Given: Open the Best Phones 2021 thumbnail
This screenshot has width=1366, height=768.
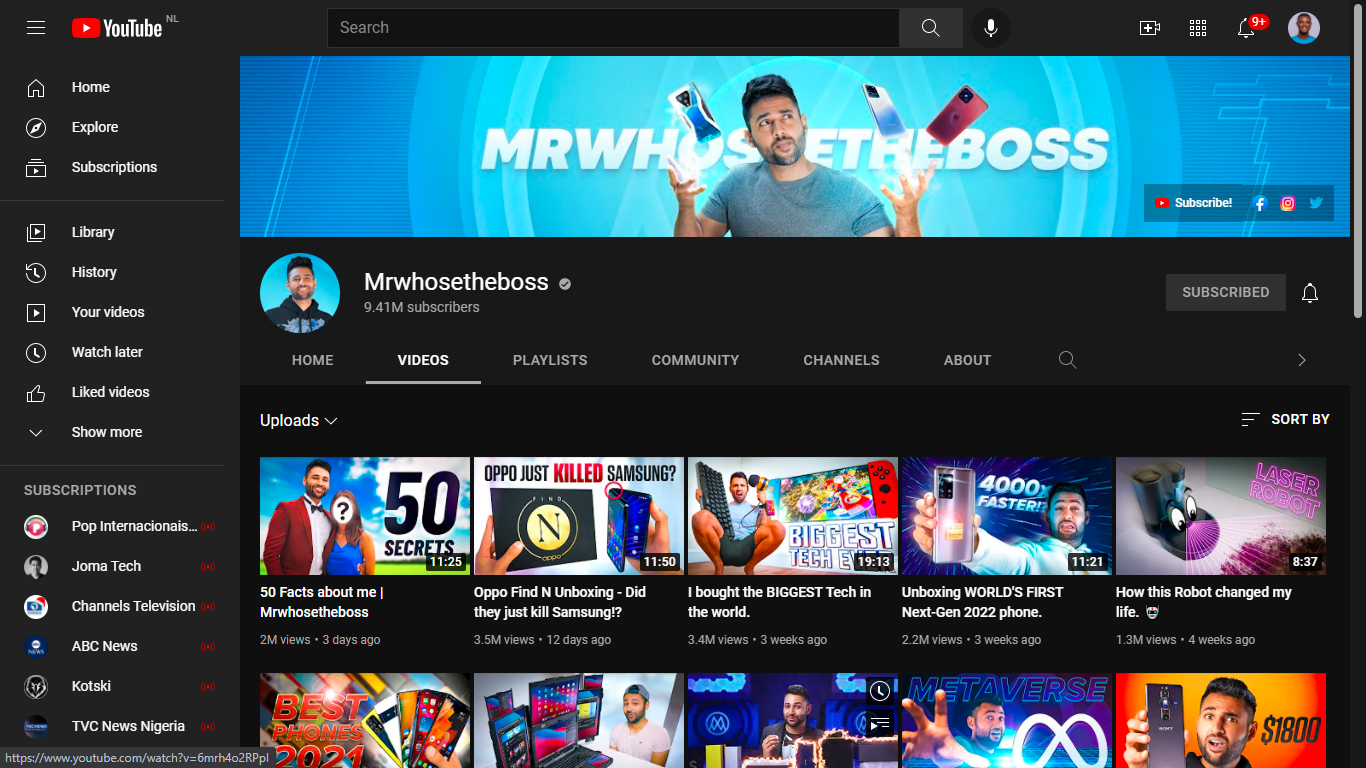Looking at the screenshot, I should [365, 720].
